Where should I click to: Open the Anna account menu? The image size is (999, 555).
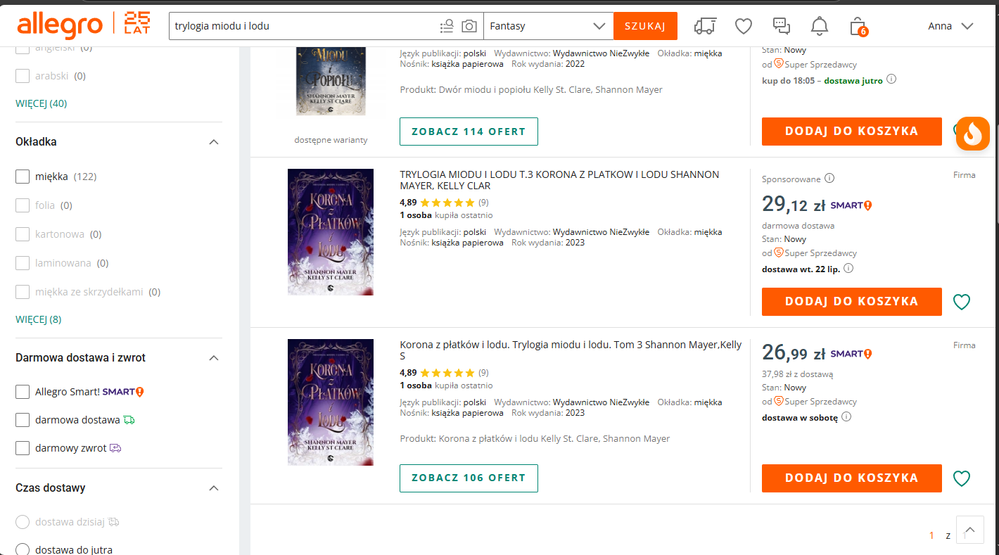tap(950, 26)
